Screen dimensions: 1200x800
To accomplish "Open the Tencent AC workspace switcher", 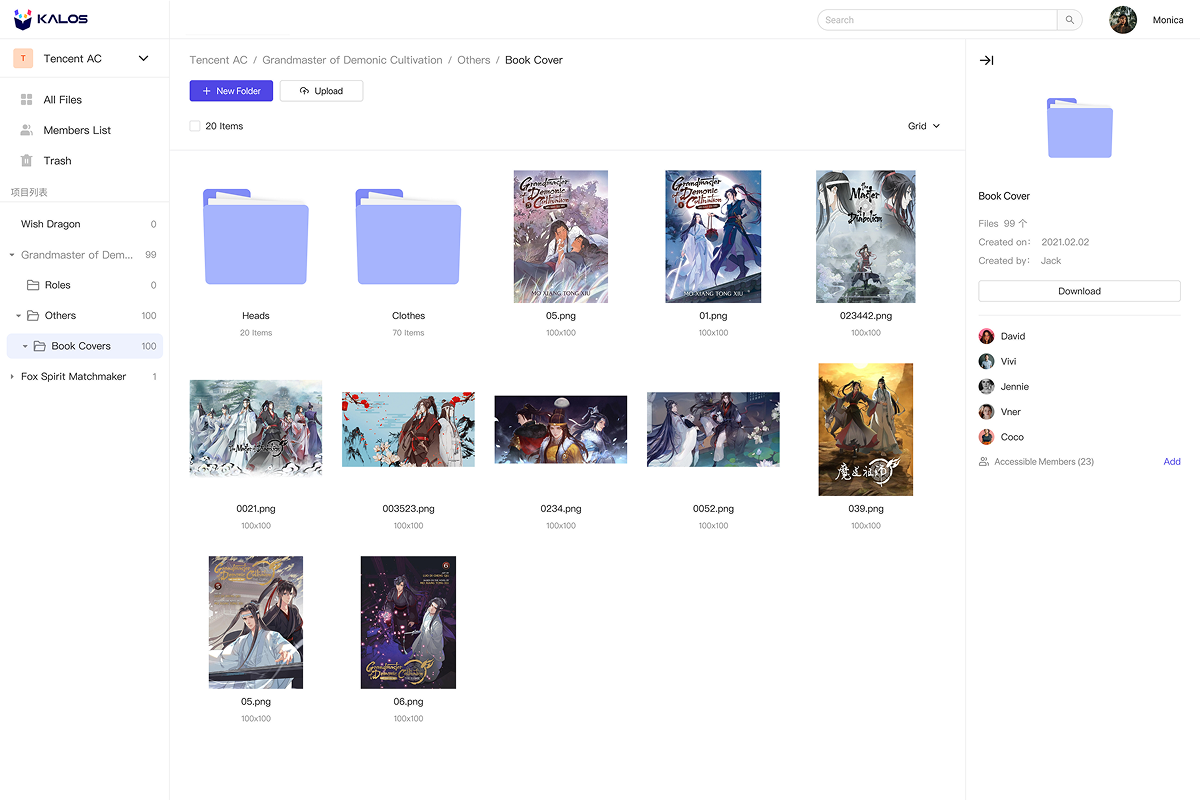I will click(x=143, y=58).
